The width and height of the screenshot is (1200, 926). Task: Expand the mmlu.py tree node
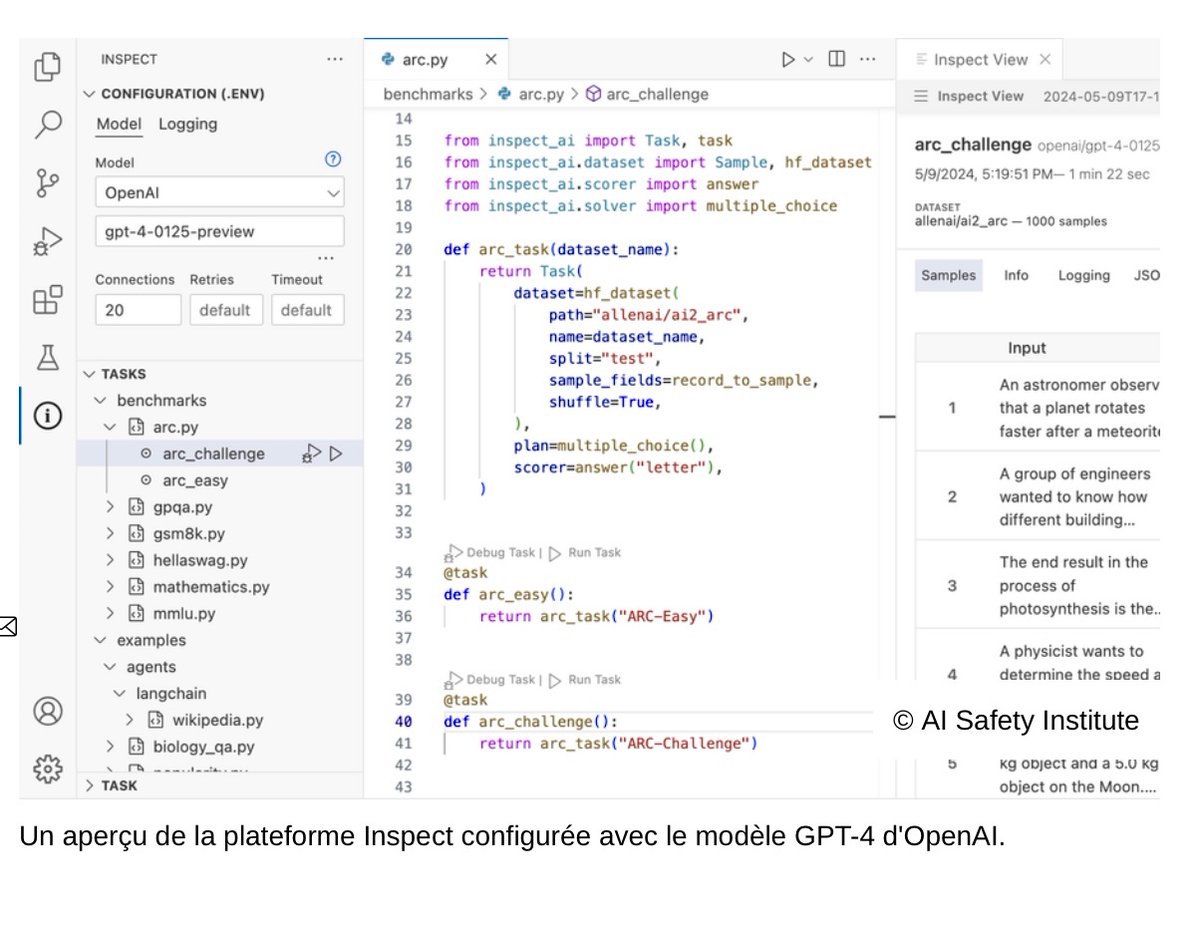tap(111, 614)
